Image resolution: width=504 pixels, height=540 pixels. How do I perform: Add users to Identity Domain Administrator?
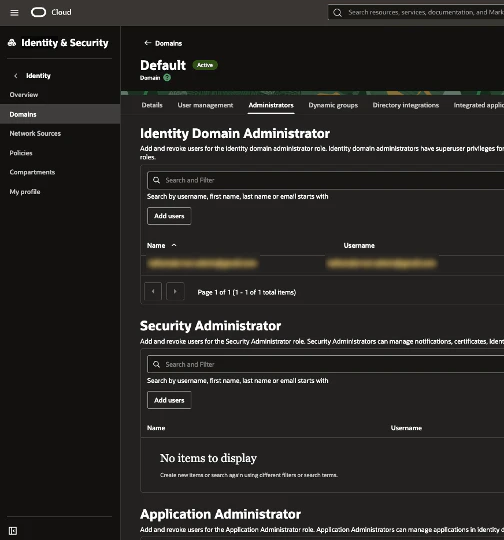(169, 216)
